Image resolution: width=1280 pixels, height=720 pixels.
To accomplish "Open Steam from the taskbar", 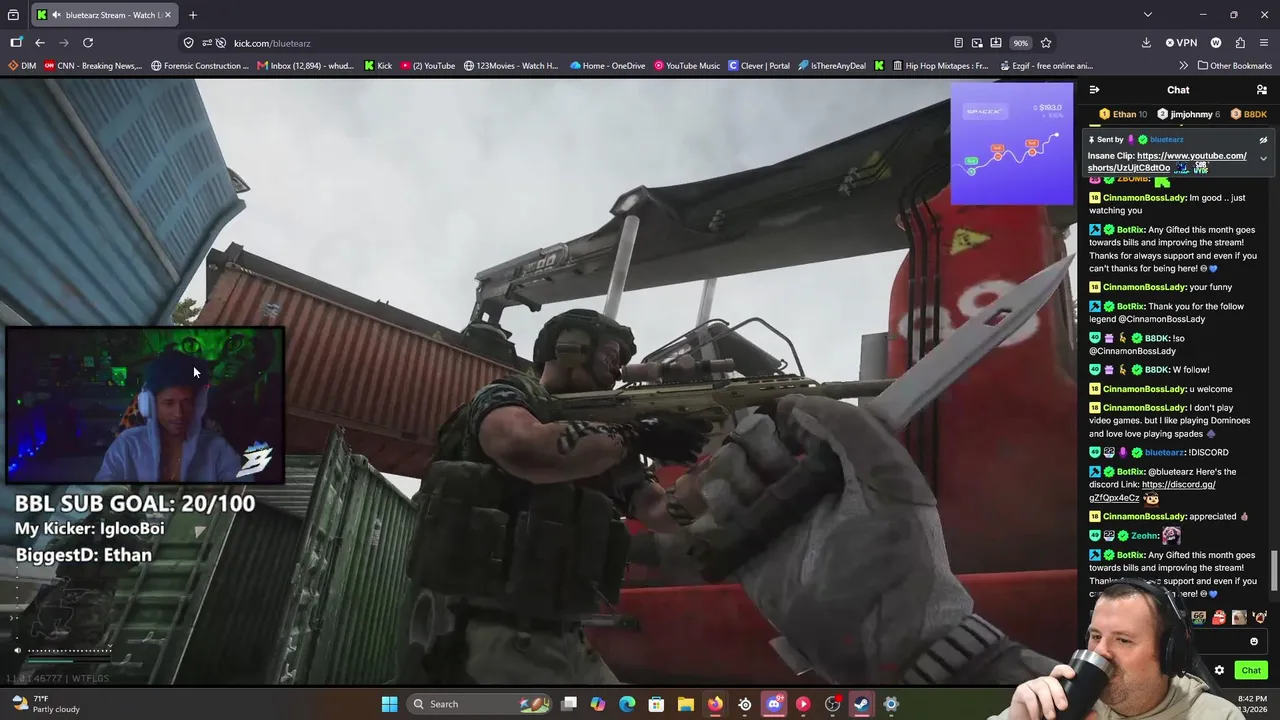I will coord(861,704).
